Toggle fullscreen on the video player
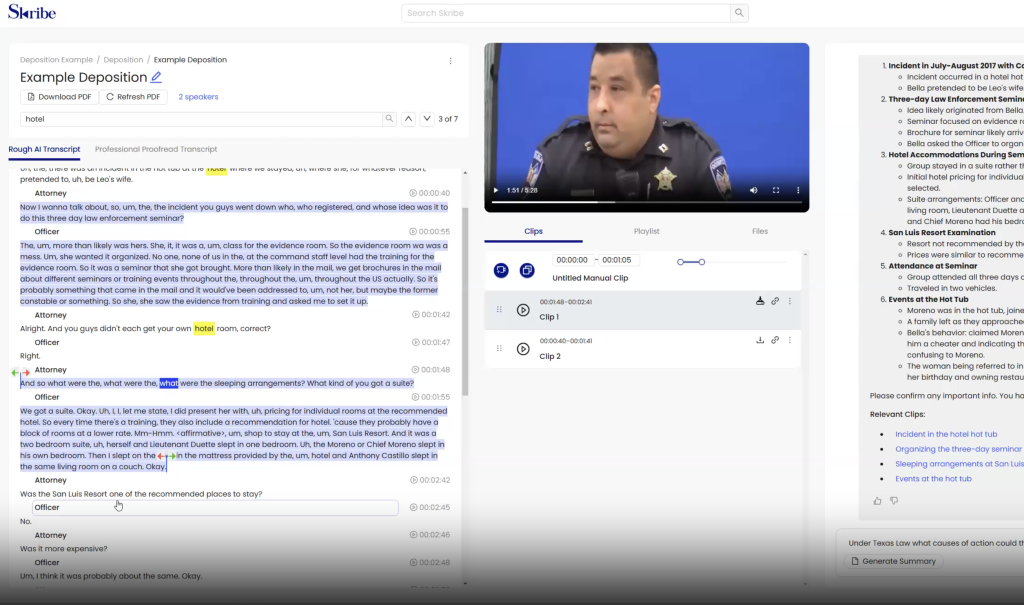1024x605 pixels. point(777,189)
